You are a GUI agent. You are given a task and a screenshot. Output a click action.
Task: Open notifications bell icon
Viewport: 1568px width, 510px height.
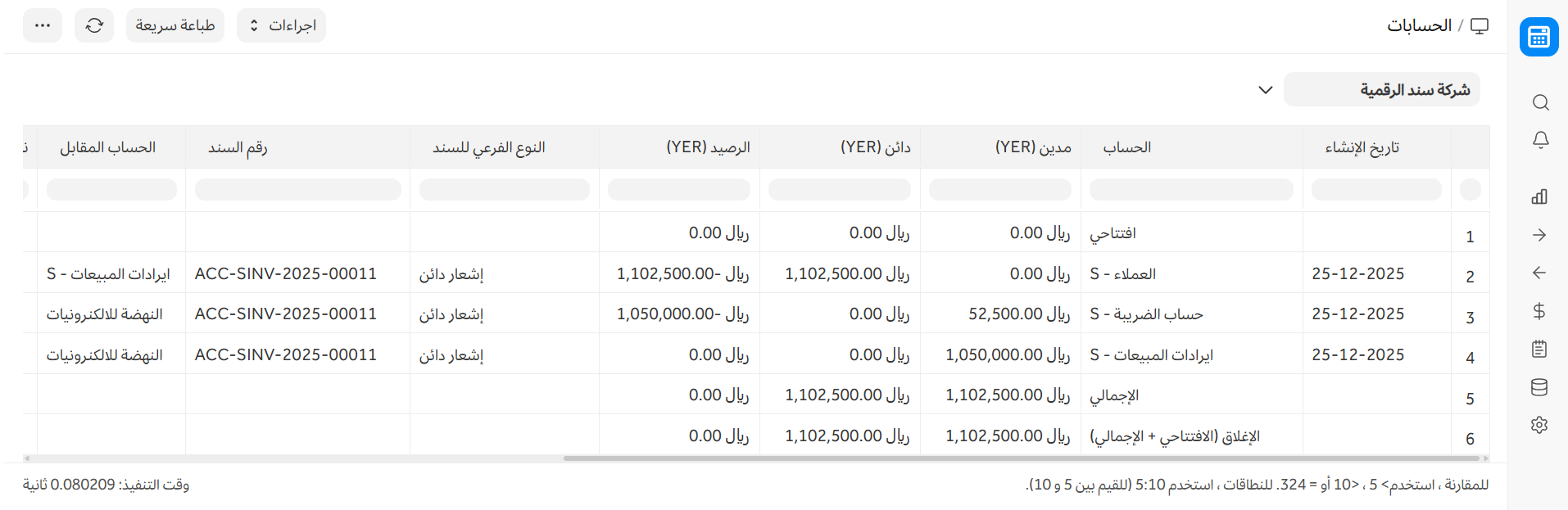tap(1540, 140)
